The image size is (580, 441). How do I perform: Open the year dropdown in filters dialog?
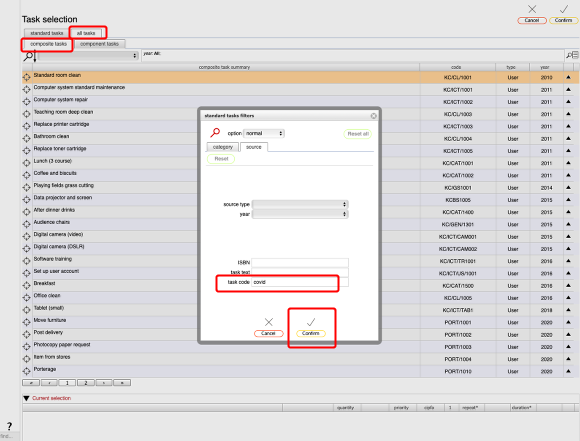(x=300, y=214)
